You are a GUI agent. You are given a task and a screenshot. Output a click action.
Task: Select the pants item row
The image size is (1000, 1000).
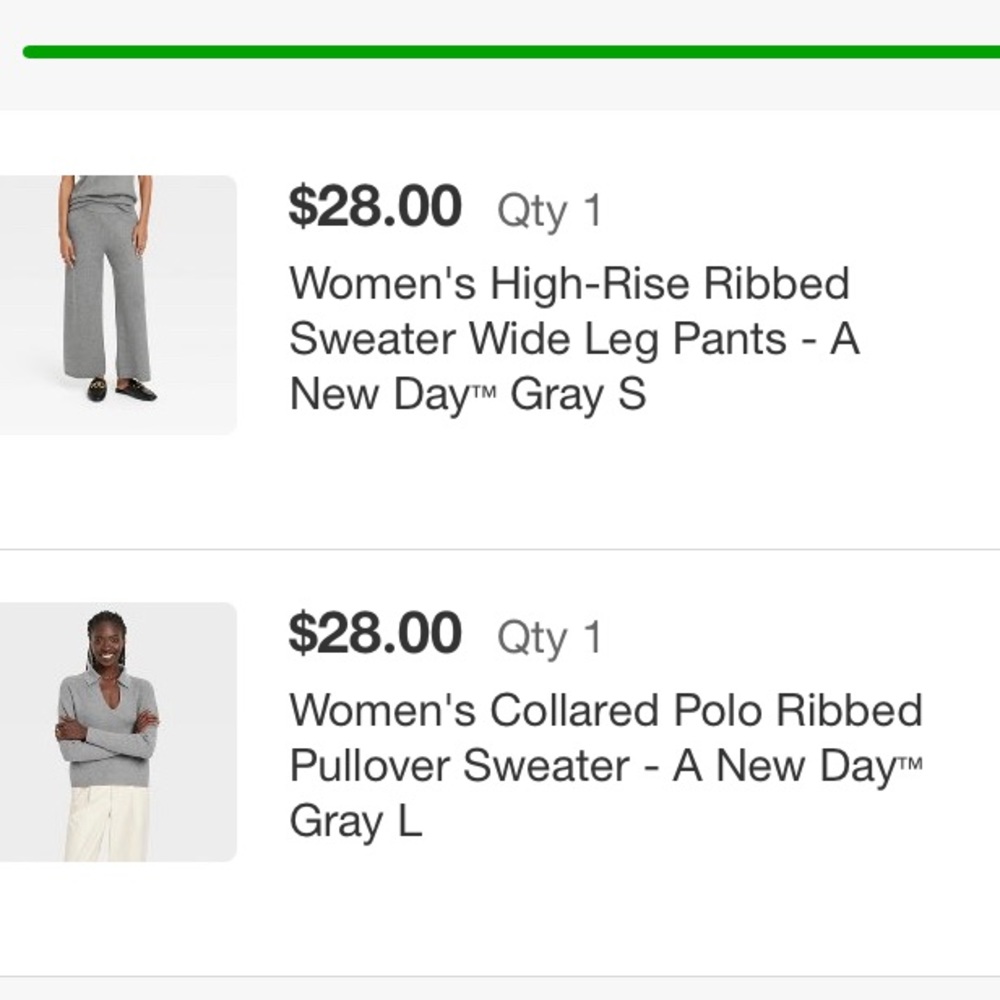pos(500,300)
